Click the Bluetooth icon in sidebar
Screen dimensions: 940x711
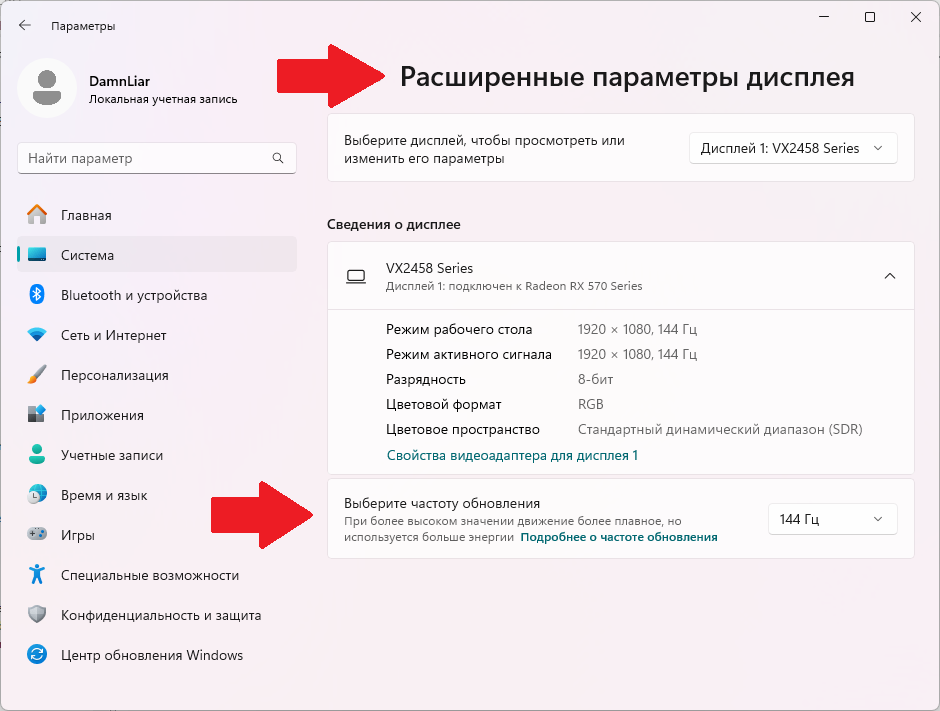coord(37,295)
